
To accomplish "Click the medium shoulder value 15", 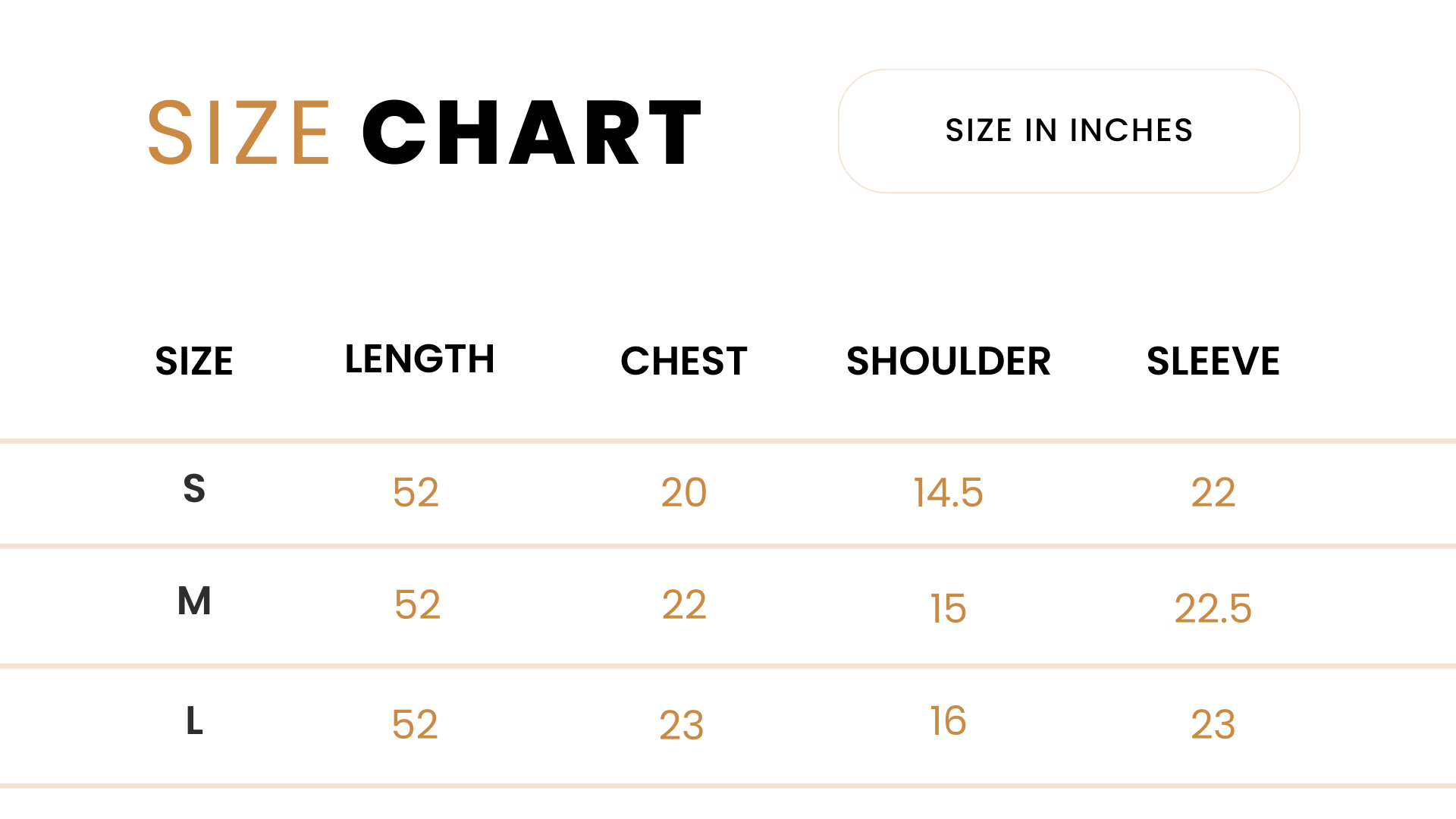I will pos(948,609).
